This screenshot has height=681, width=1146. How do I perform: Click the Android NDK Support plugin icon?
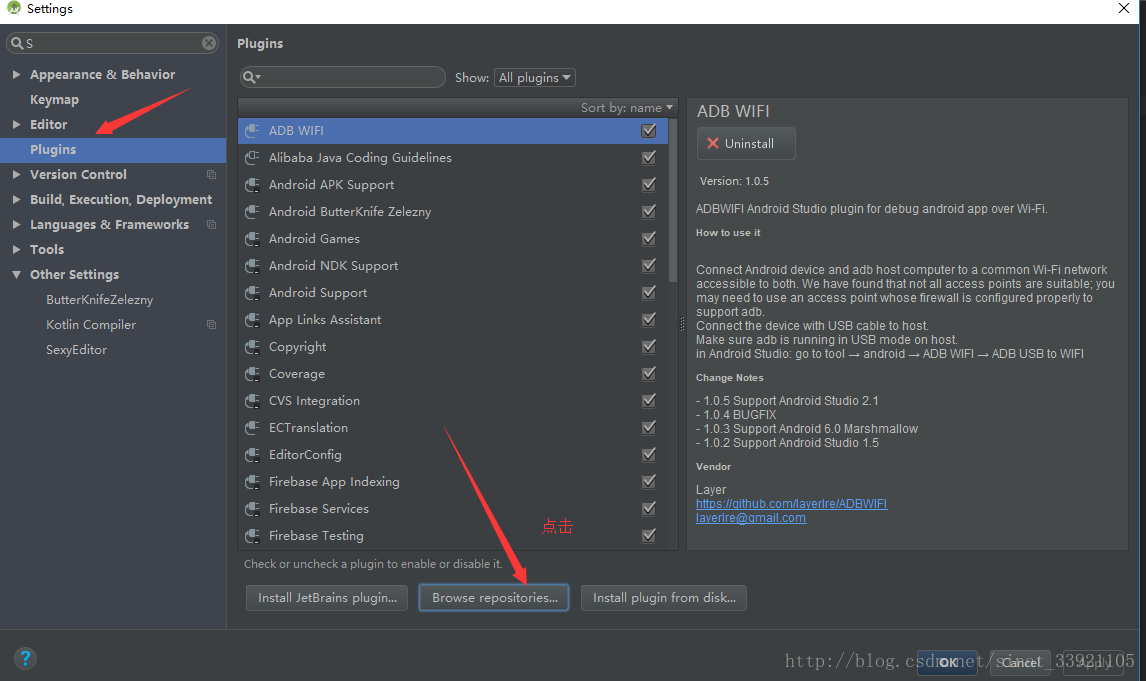[252, 266]
